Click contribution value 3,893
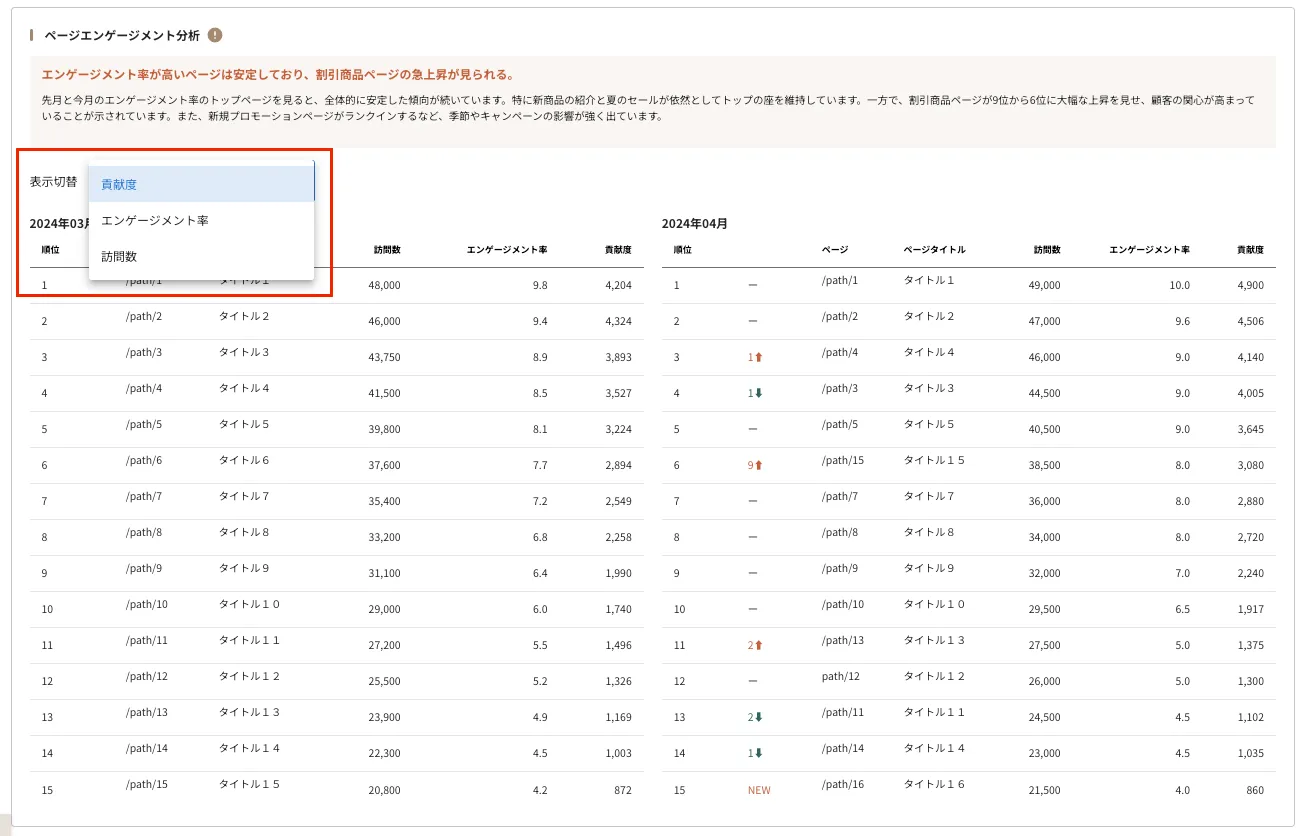Image resolution: width=1306 pixels, height=836 pixels. [618, 357]
